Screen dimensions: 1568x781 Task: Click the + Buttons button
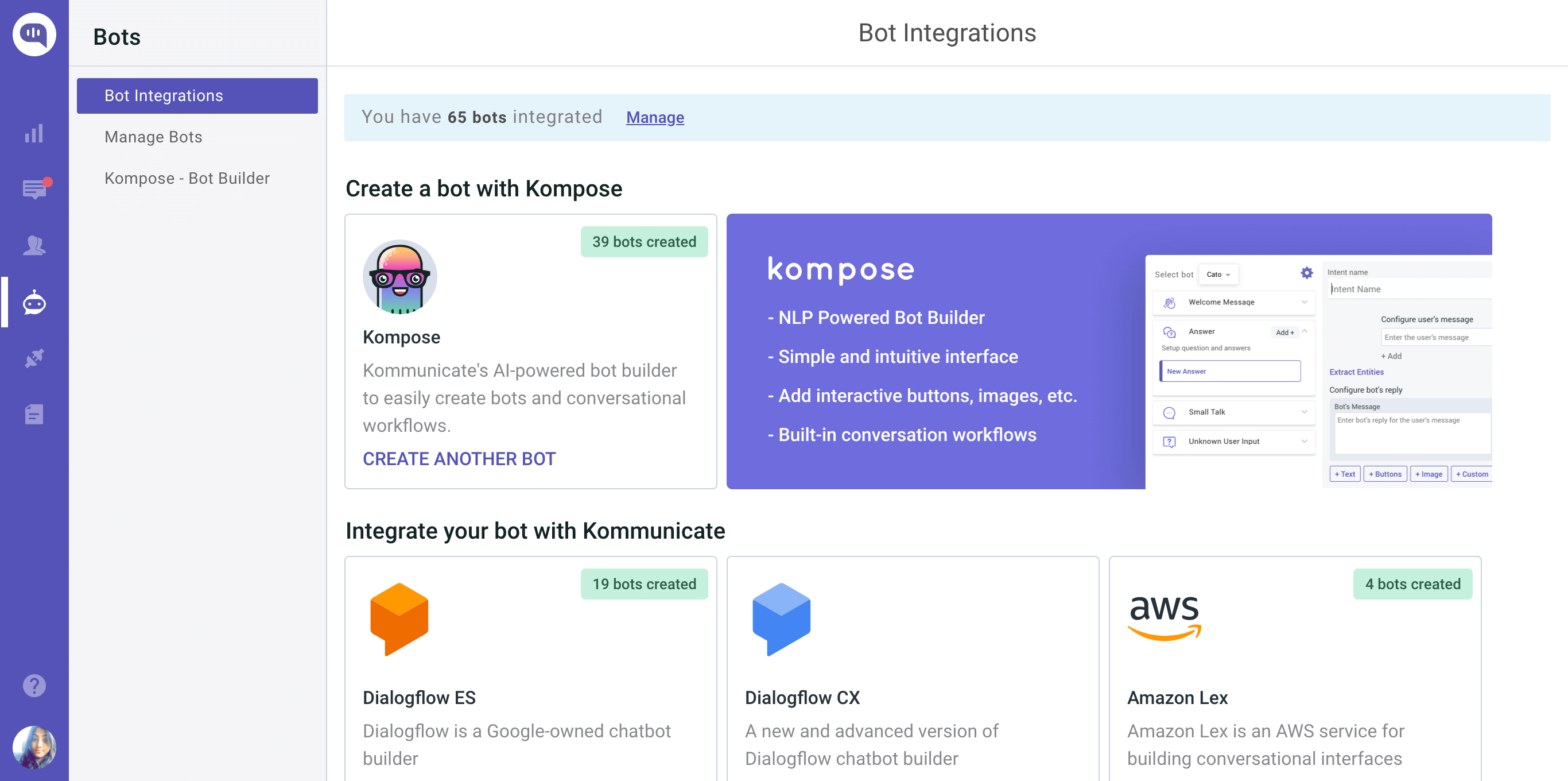click(1385, 474)
